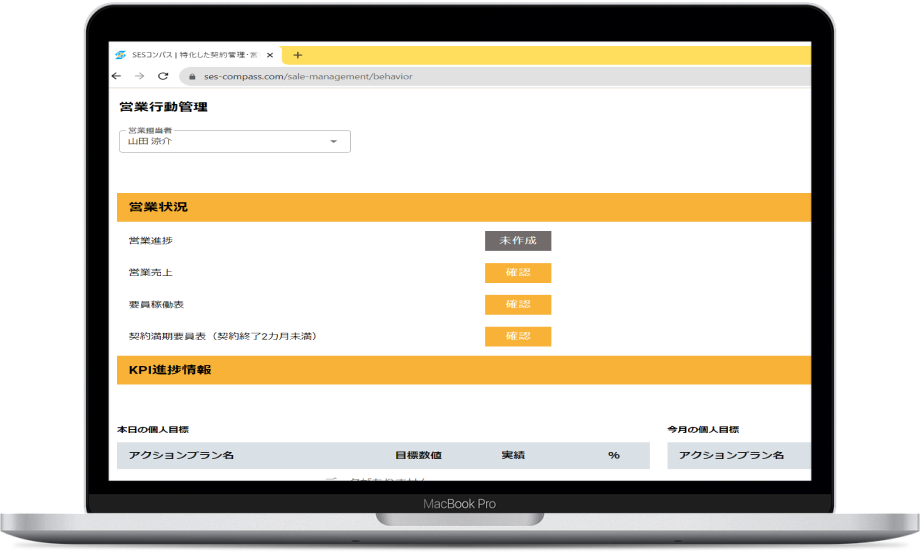
Task: Click the 実績 column header
Action: click(514, 455)
